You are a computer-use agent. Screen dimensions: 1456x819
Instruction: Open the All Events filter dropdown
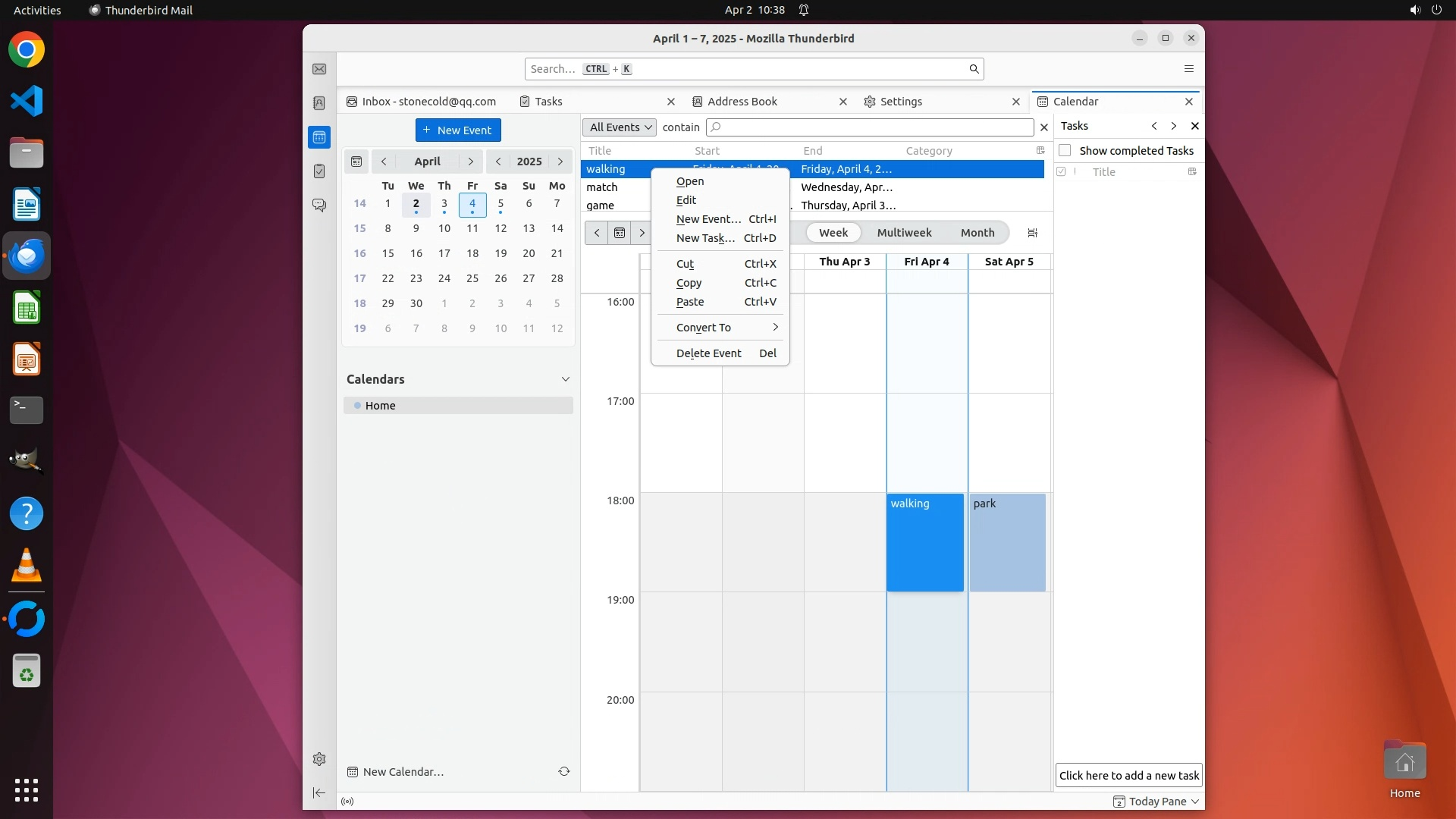click(x=620, y=127)
